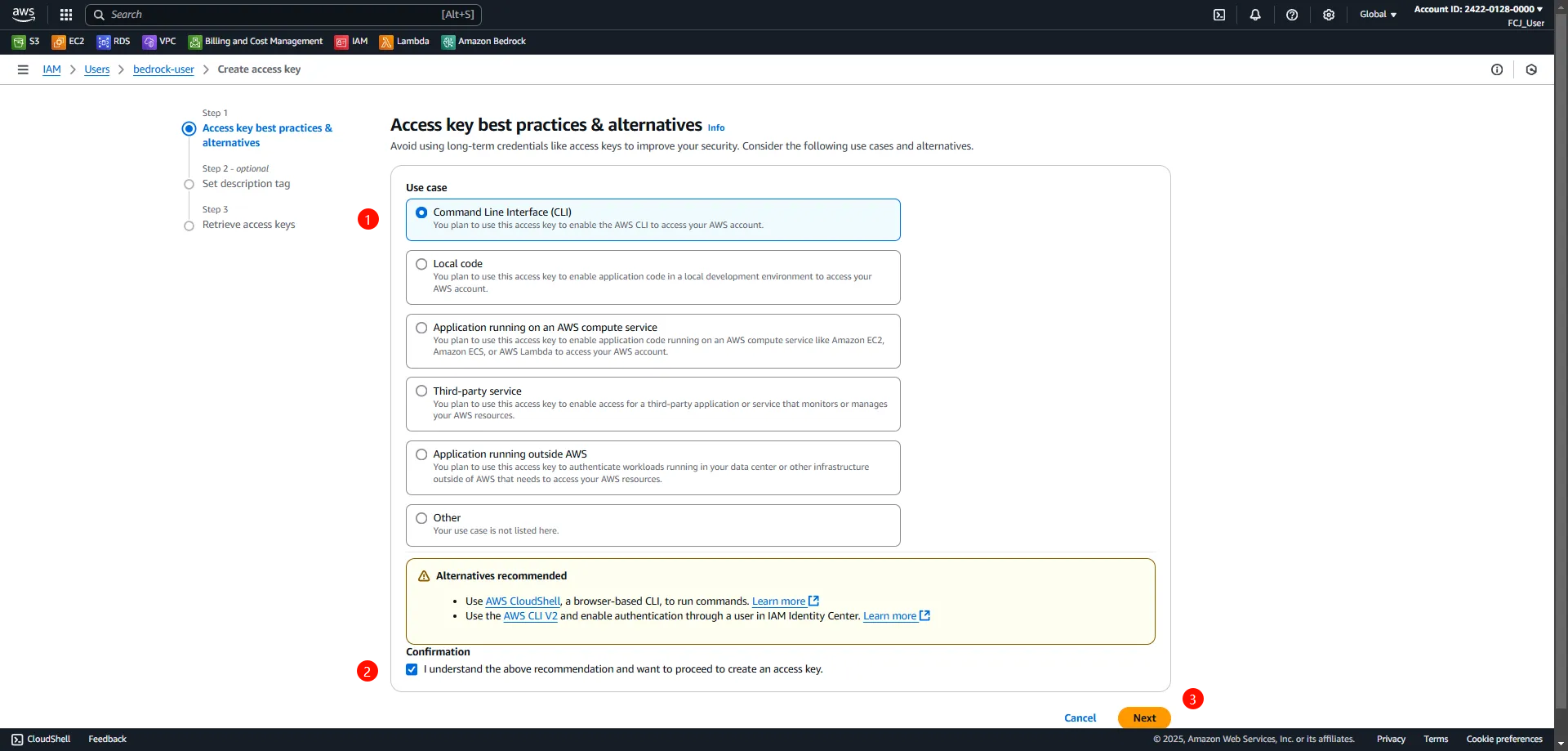Viewport: 1568px width, 751px height.
Task: Open console settings gear
Action: tap(1329, 15)
